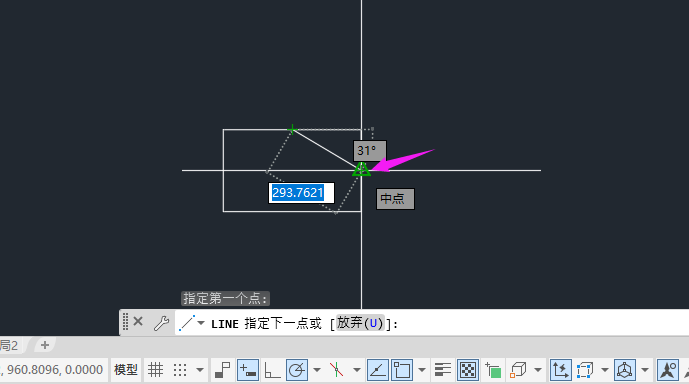Open object snap settings dropdown
Viewport: 689px width, 384px height.
422,370
